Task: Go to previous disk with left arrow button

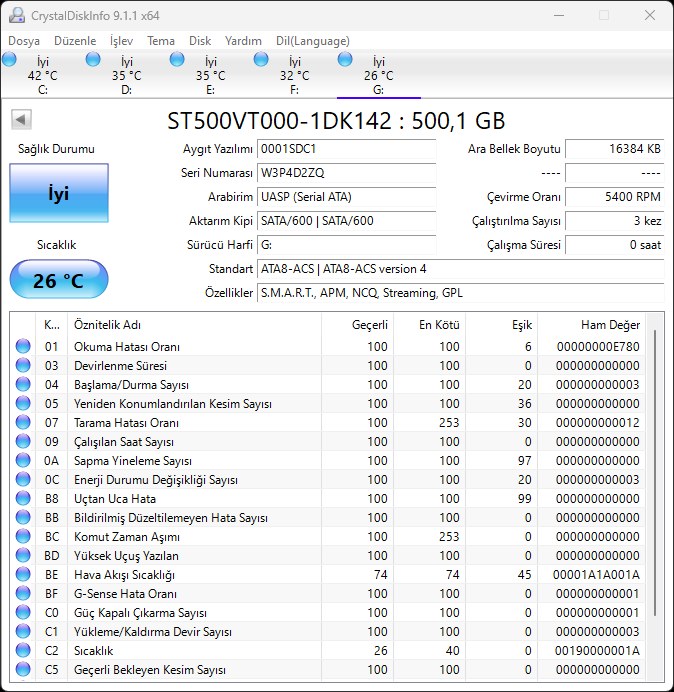Action: click(x=21, y=119)
